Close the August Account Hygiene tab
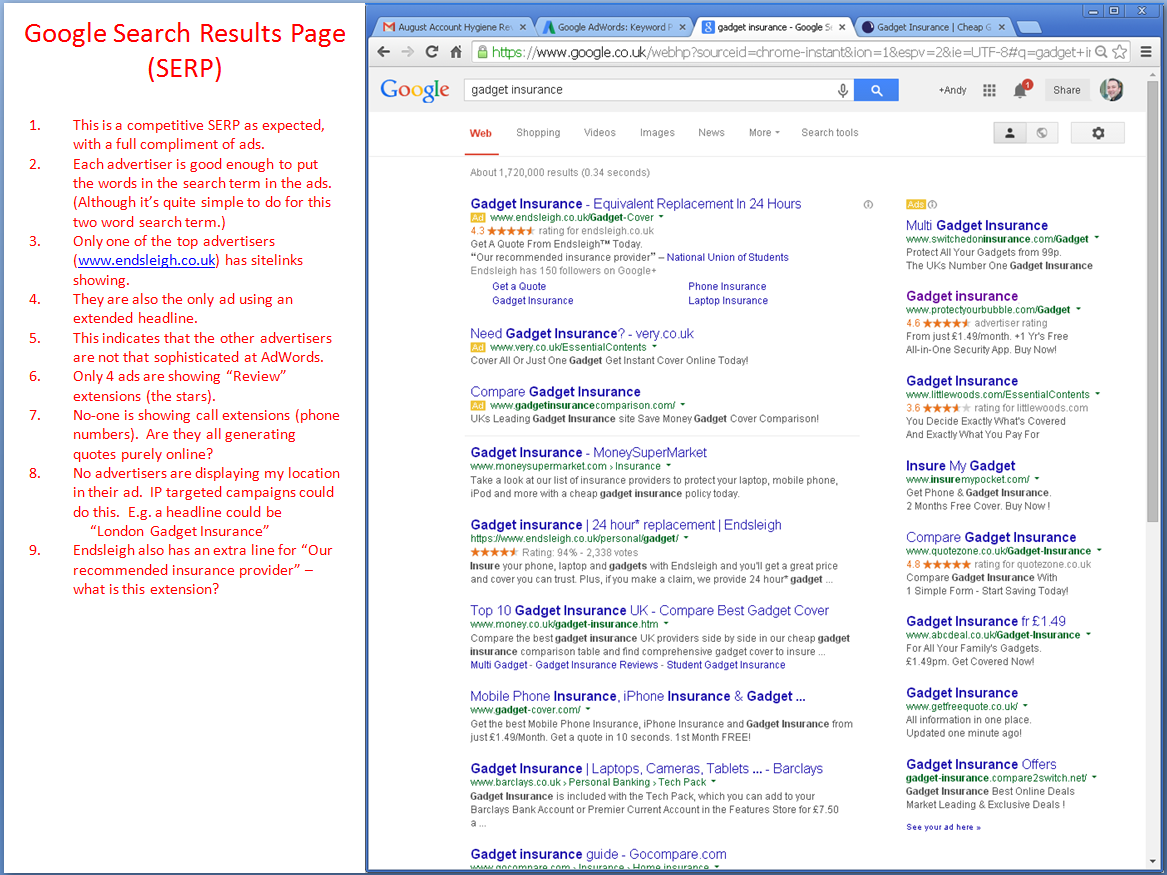1167x875 pixels. pos(522,27)
